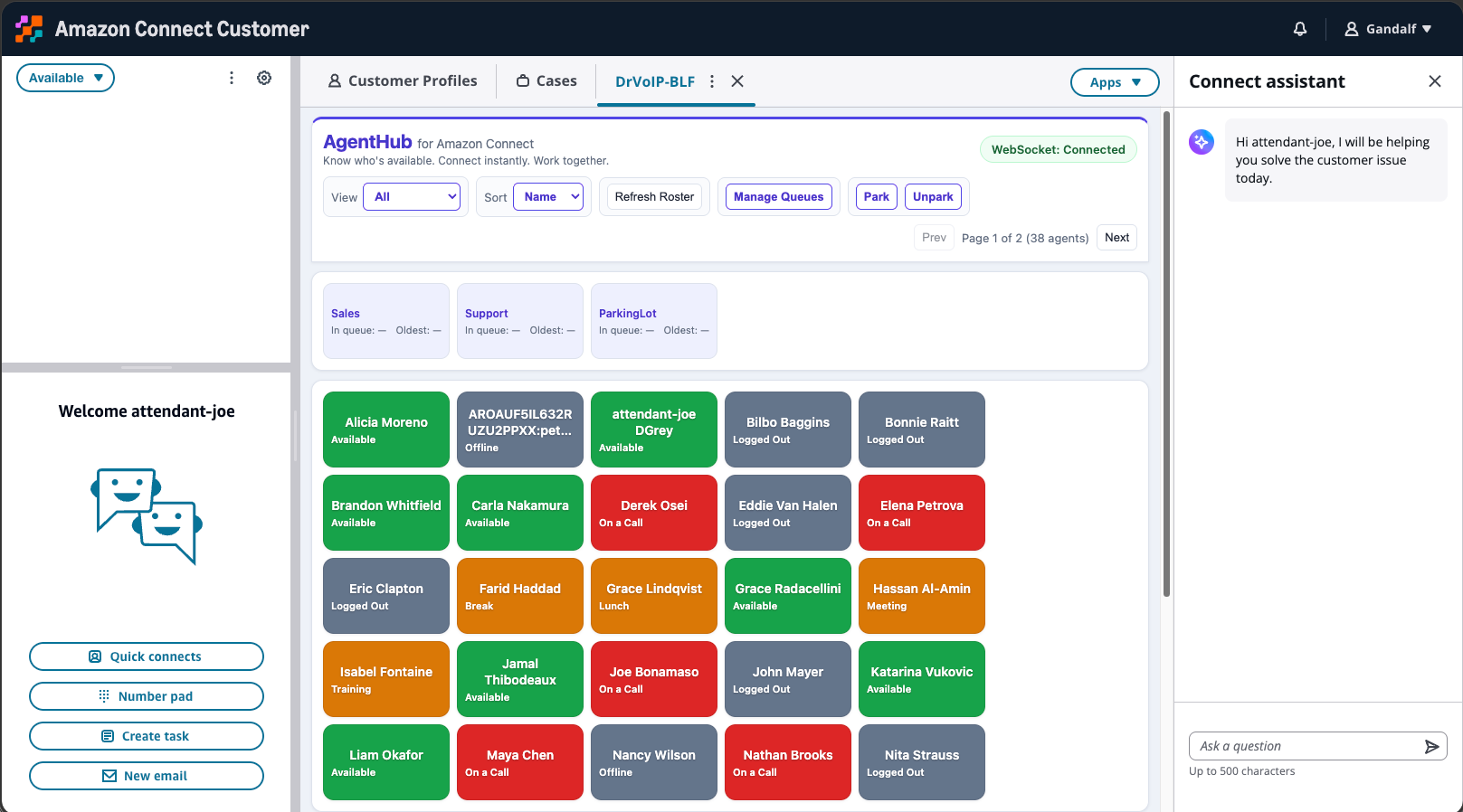Click Create task
The image size is (1463, 812).
(147, 736)
